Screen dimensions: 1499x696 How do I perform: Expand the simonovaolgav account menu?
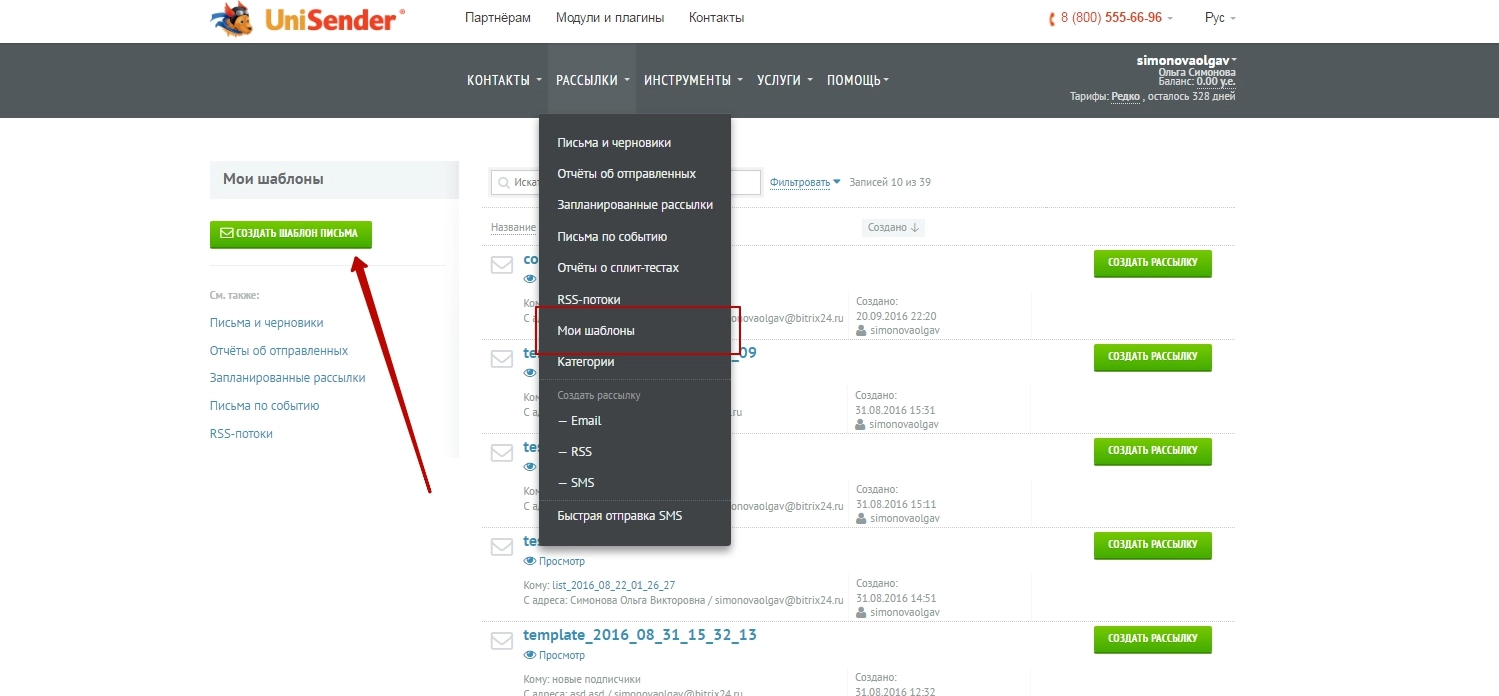point(1185,60)
